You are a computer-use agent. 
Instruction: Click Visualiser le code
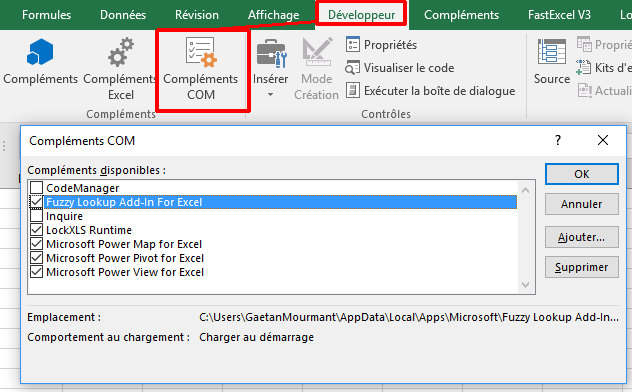point(399,68)
